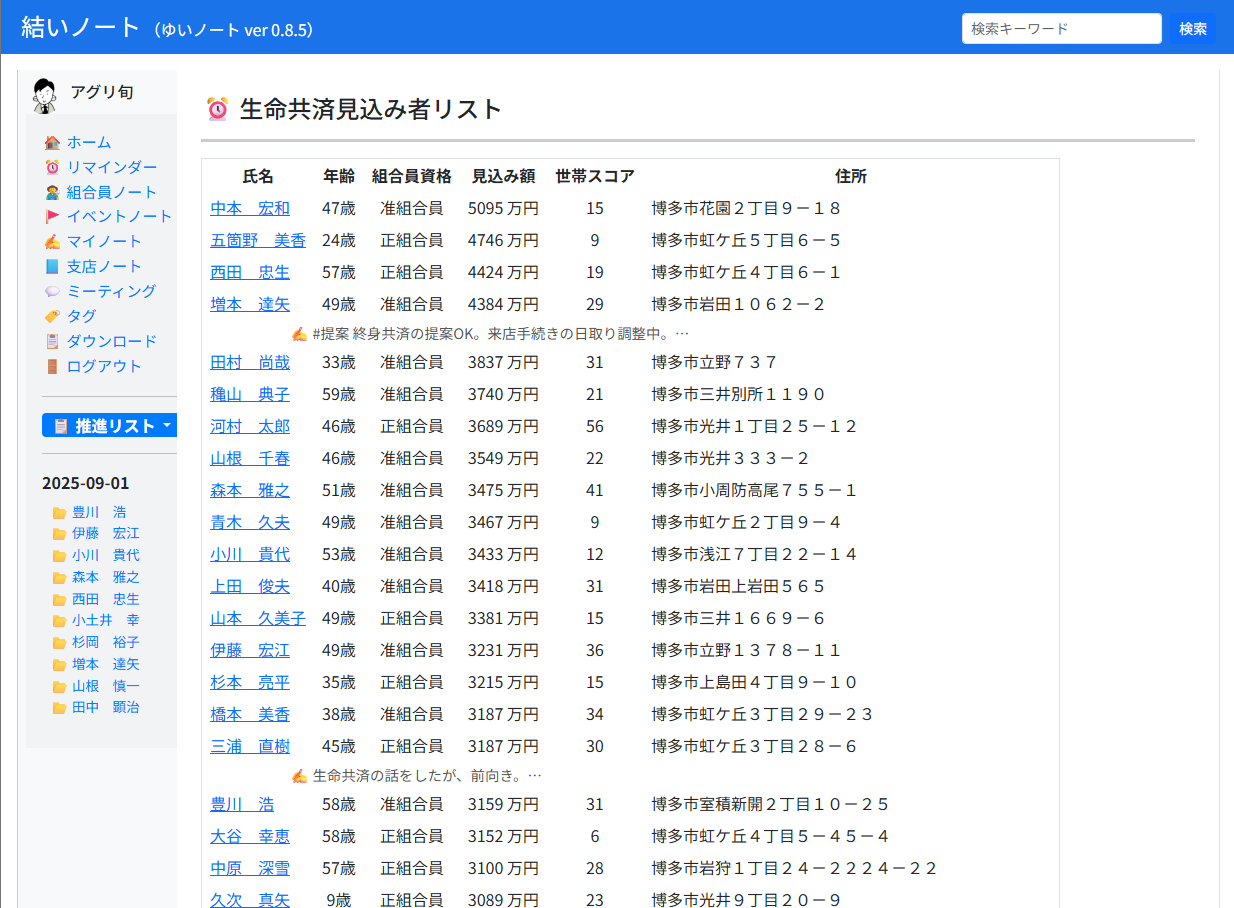This screenshot has width=1234, height=908.
Task: Click the アグリ旬 avatar image
Action: 42,91
